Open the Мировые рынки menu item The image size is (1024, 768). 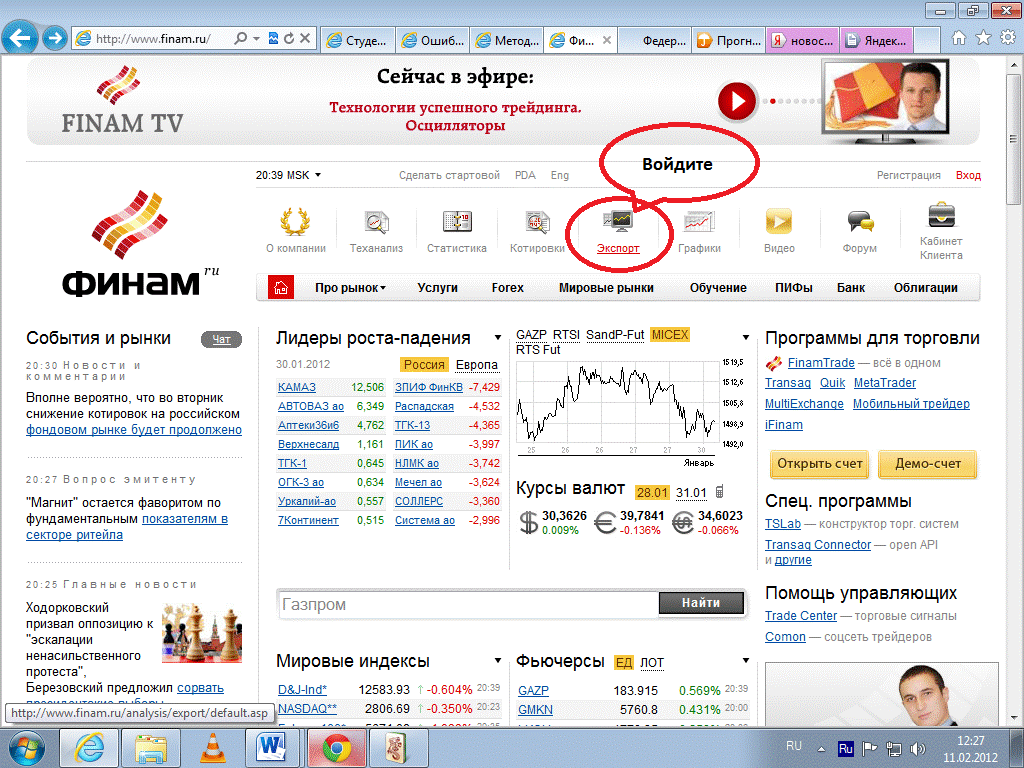606,287
